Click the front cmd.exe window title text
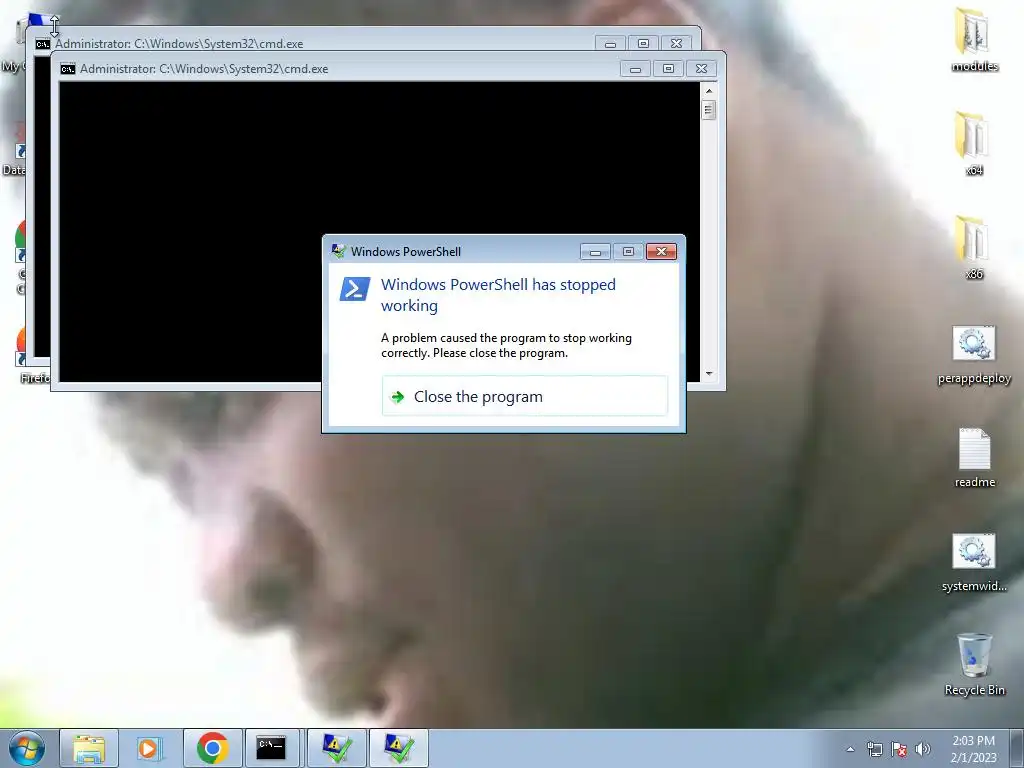This screenshot has width=1024, height=768. [x=204, y=69]
